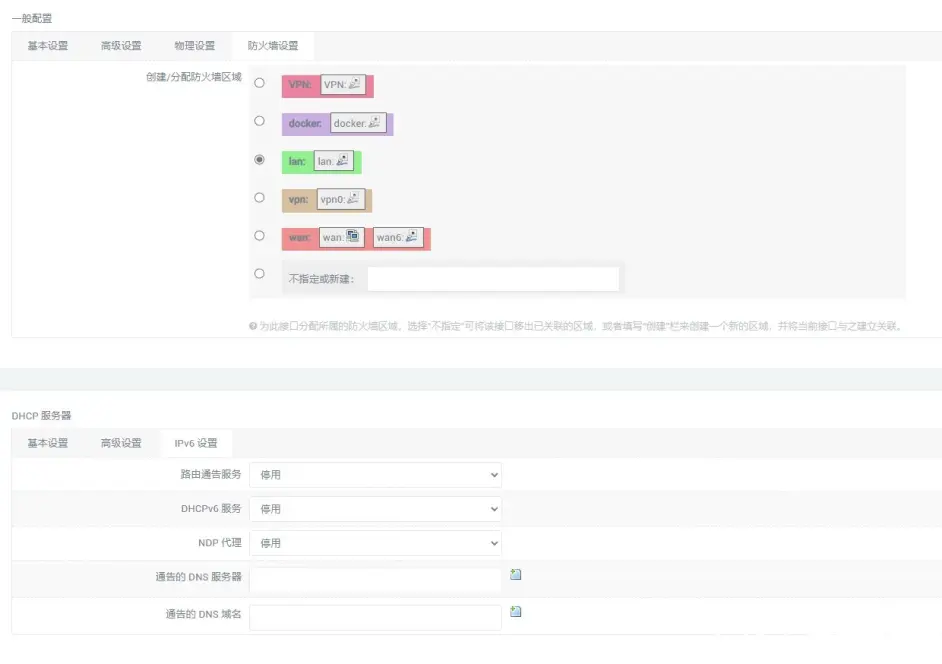Click the add icon beside 通告的 DNS 服务器

(x=515, y=574)
